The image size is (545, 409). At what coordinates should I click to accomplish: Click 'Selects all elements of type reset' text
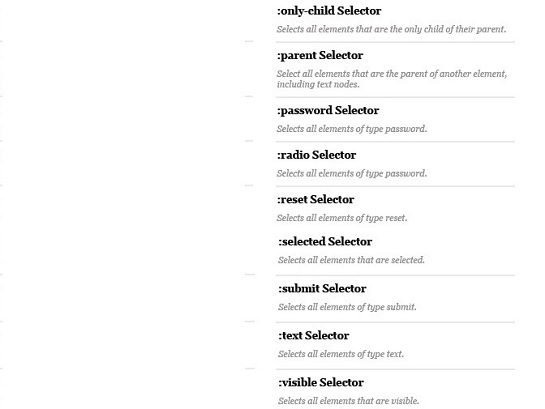342,218
